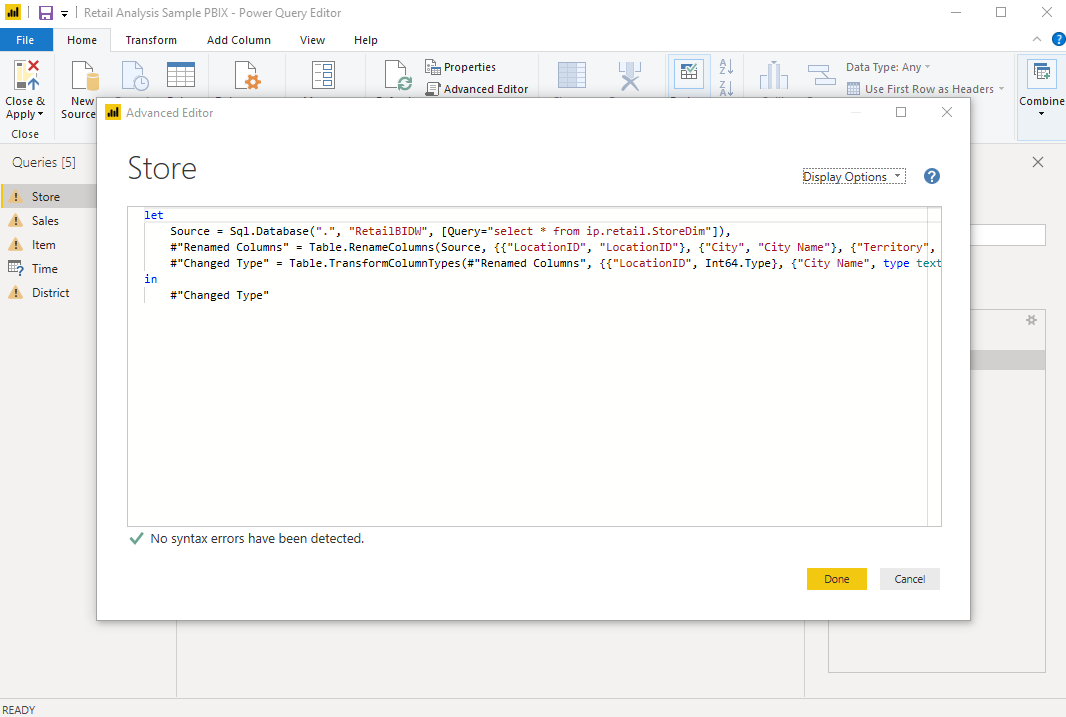Click the Keep Rows icon
This screenshot has height=717, width=1066.
[689, 73]
